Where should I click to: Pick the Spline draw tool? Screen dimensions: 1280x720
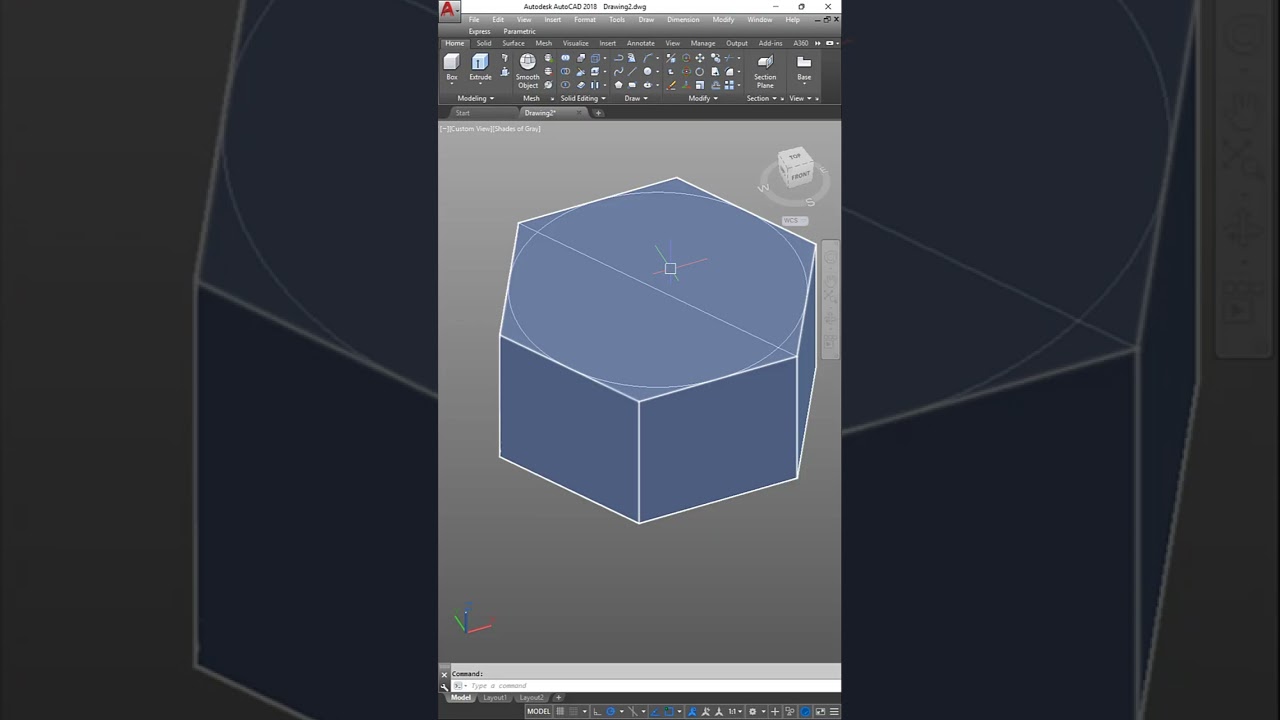point(618,71)
